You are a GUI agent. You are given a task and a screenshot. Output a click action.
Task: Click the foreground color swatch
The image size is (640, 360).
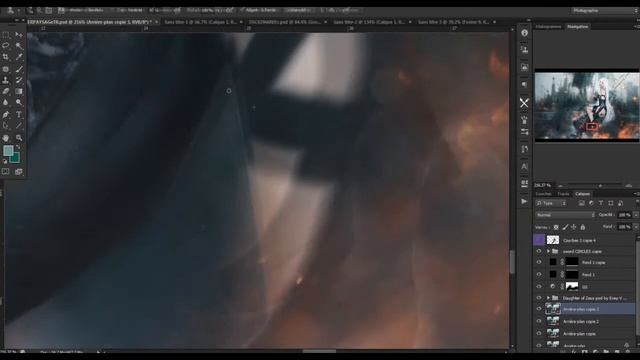(x=8, y=151)
